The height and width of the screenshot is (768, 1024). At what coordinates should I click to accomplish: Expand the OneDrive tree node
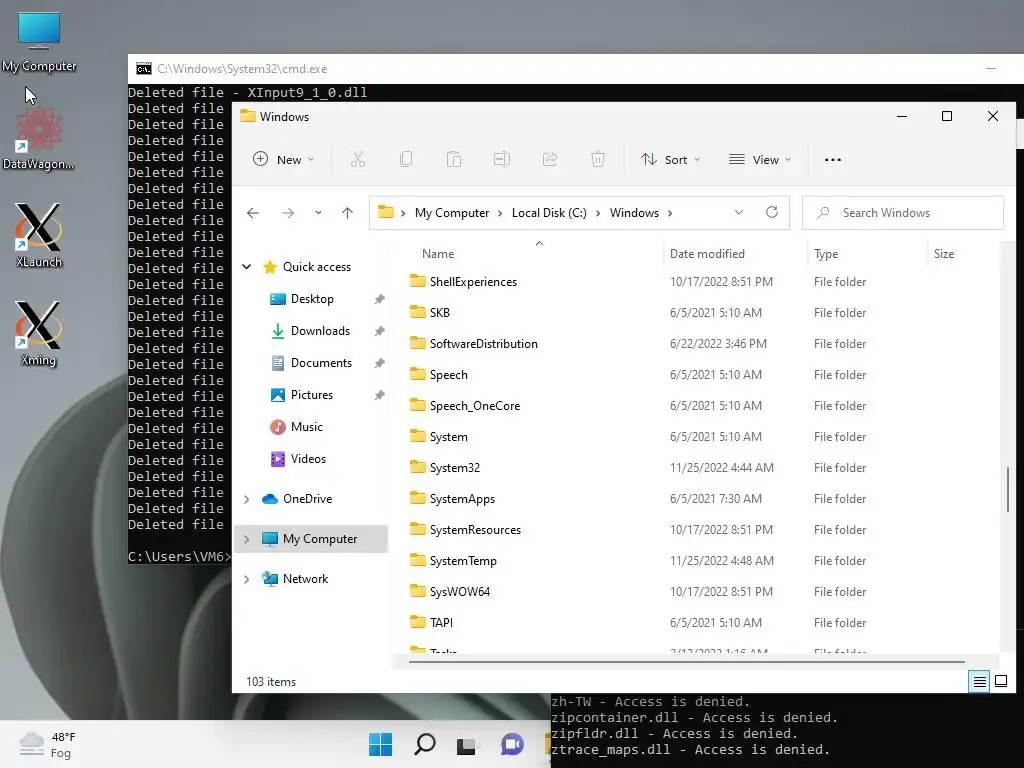(246, 499)
